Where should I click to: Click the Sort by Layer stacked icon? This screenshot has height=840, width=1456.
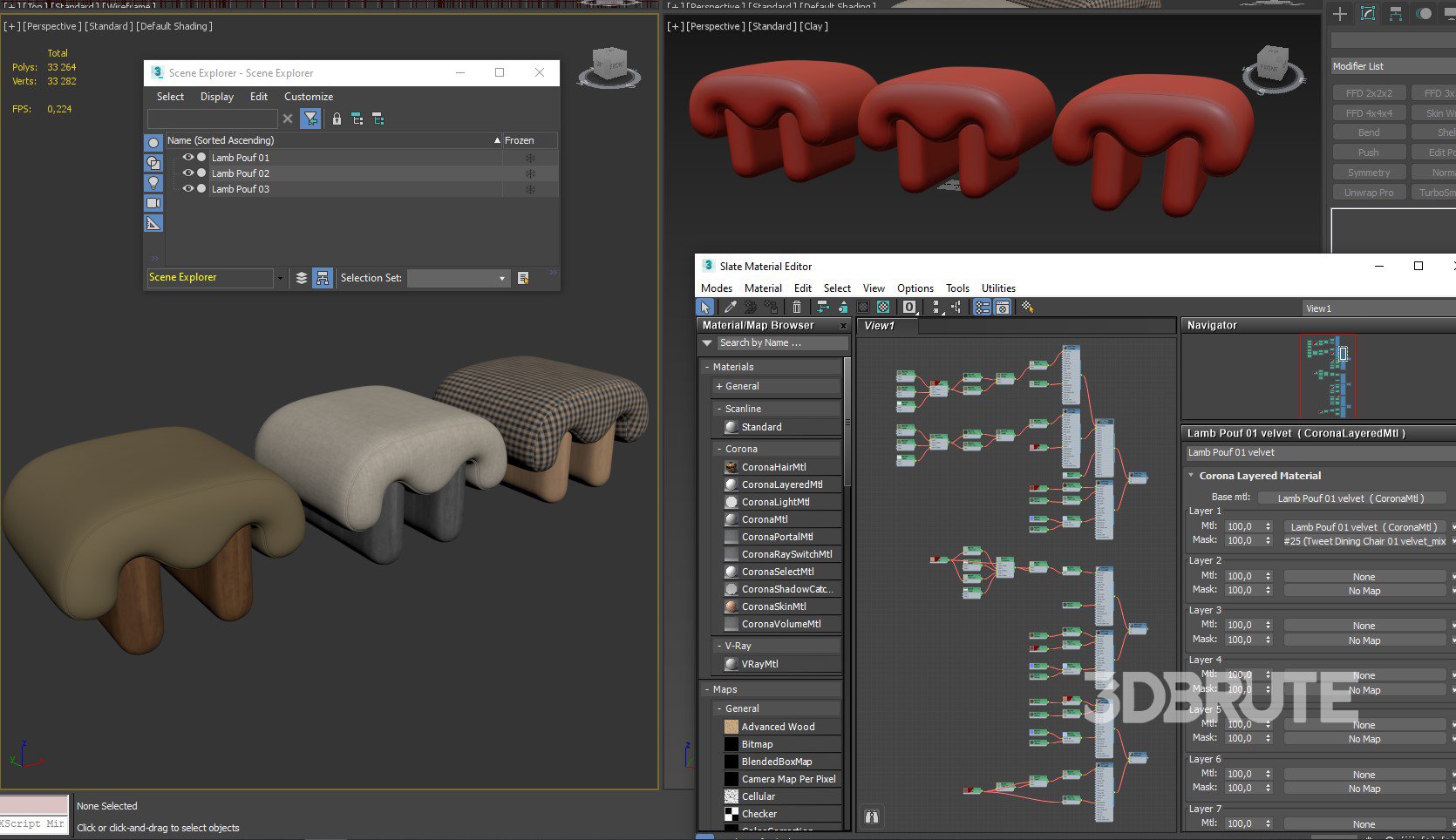[302, 278]
